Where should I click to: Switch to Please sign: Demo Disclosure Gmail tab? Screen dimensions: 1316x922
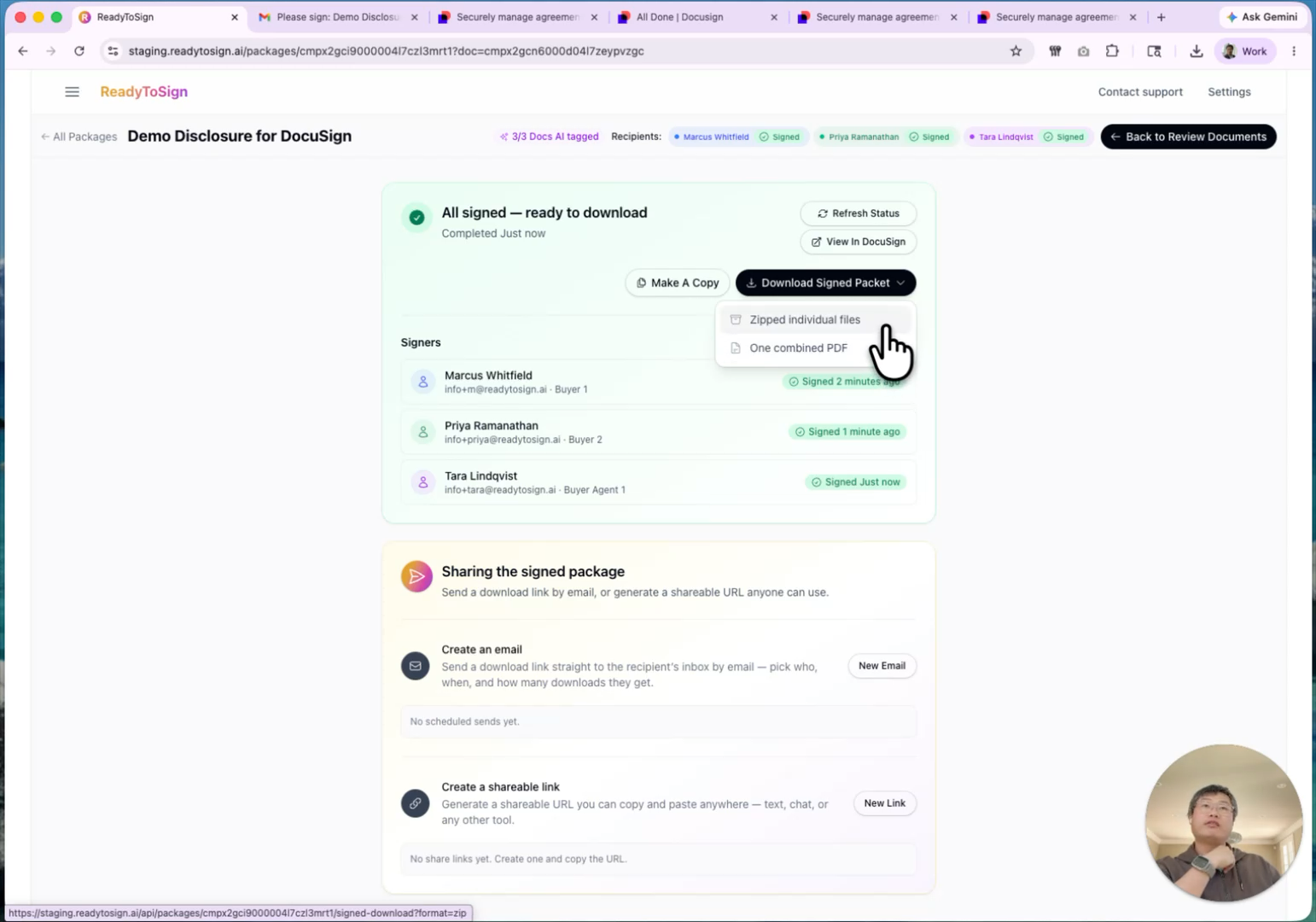(338, 17)
